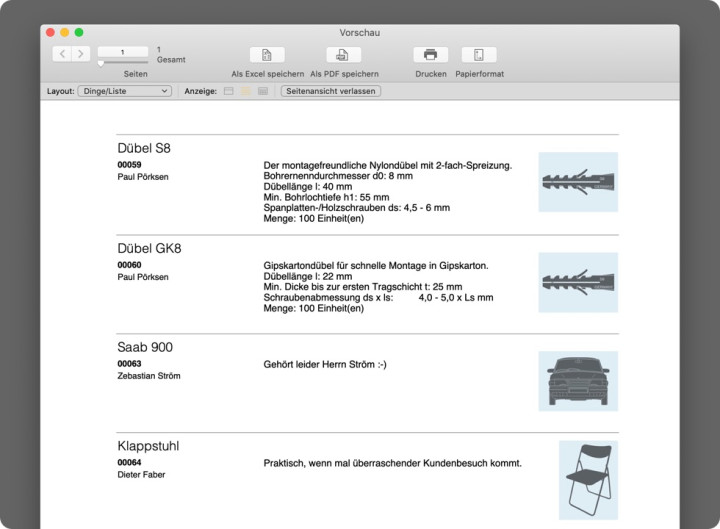Click the Drucken printer icon
720x529 pixels.
pyautogui.click(x=430, y=55)
